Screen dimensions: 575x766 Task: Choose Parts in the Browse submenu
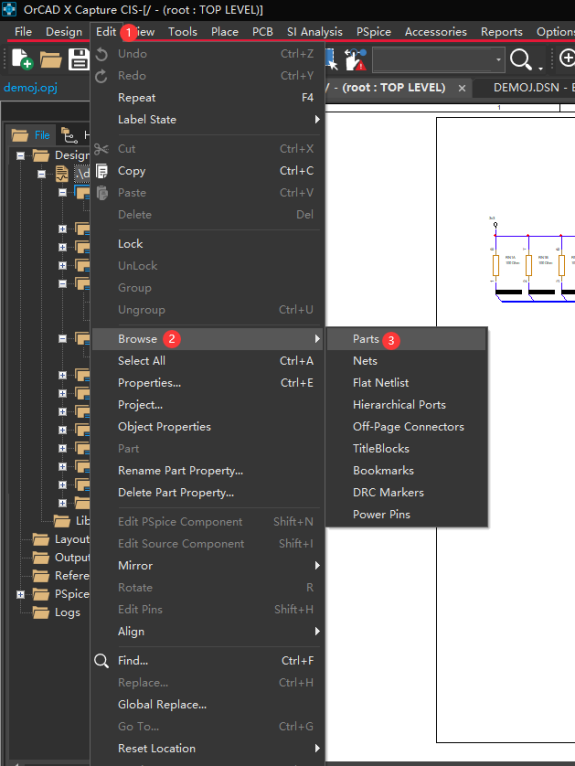[x=406, y=339]
